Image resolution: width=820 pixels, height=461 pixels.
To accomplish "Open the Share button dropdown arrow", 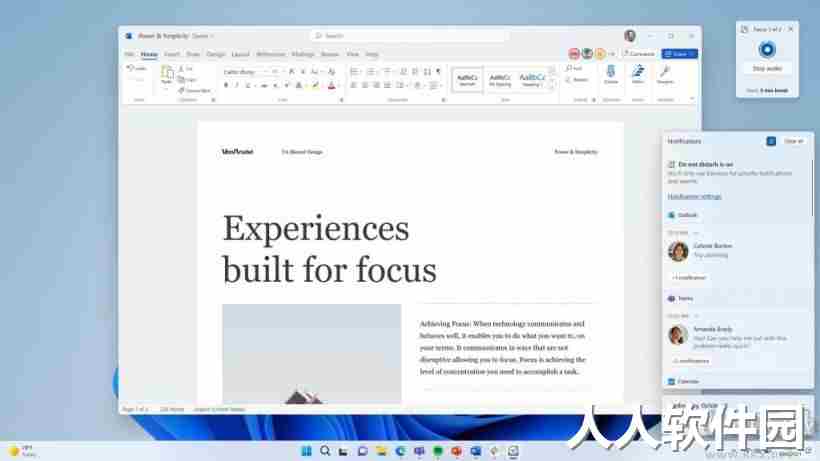I will (692, 54).
